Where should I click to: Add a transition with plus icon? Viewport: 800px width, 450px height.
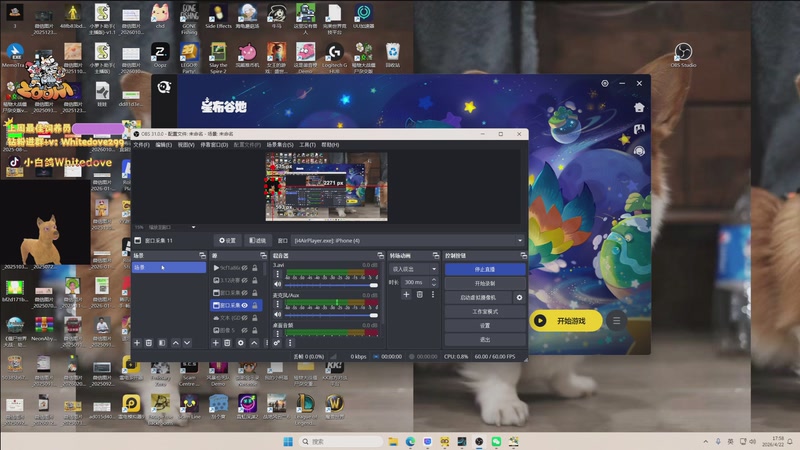406,294
